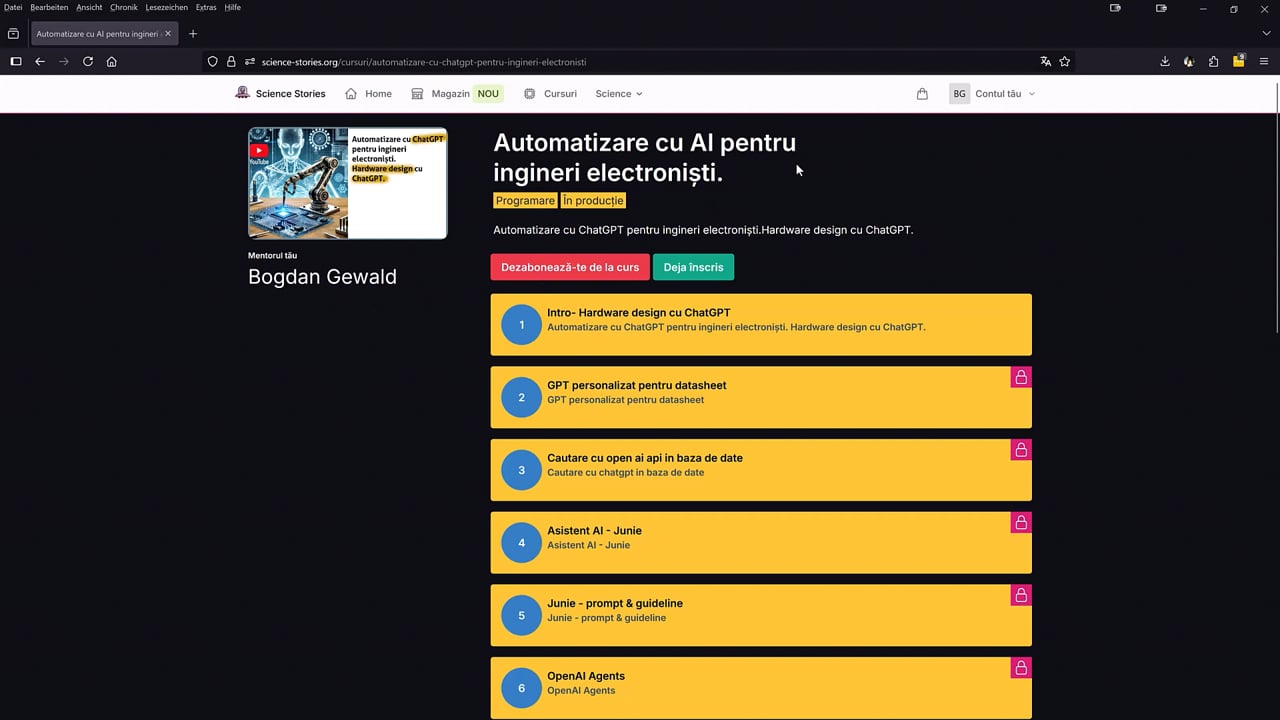1280x720 pixels.
Task: Expand the Contul tău account dropdown
Action: pyautogui.click(x=992, y=94)
